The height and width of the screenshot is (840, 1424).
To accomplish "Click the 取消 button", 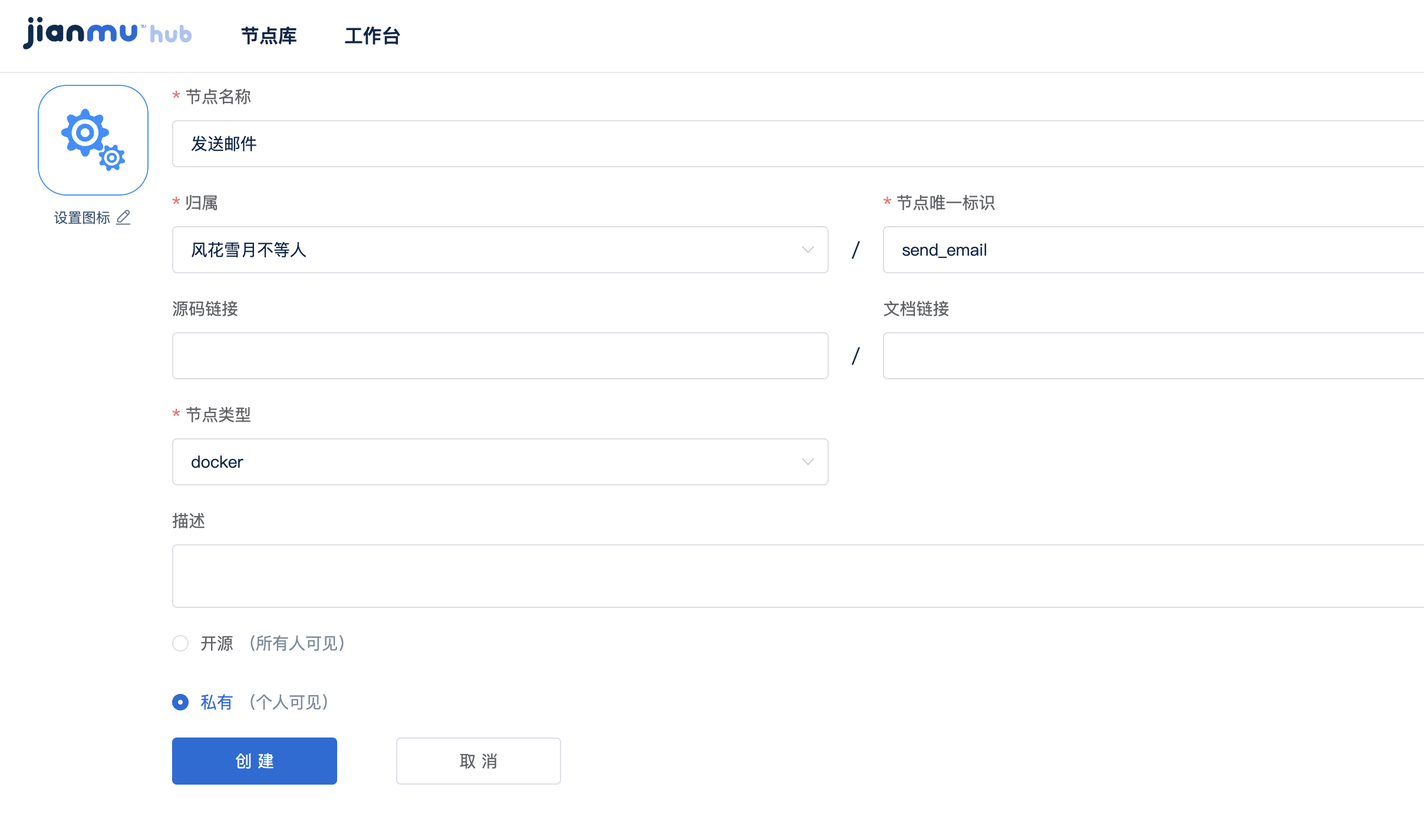I will point(479,761).
